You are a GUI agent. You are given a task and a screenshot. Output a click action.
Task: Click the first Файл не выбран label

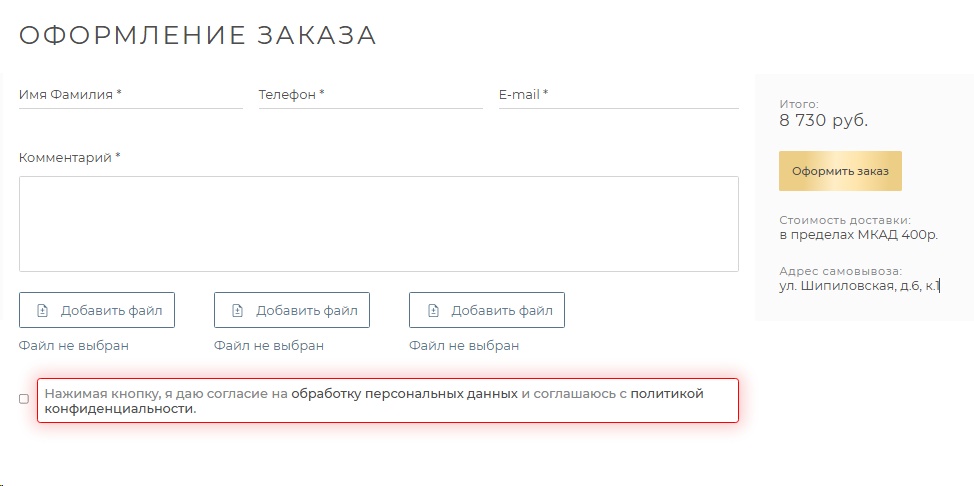pos(74,346)
